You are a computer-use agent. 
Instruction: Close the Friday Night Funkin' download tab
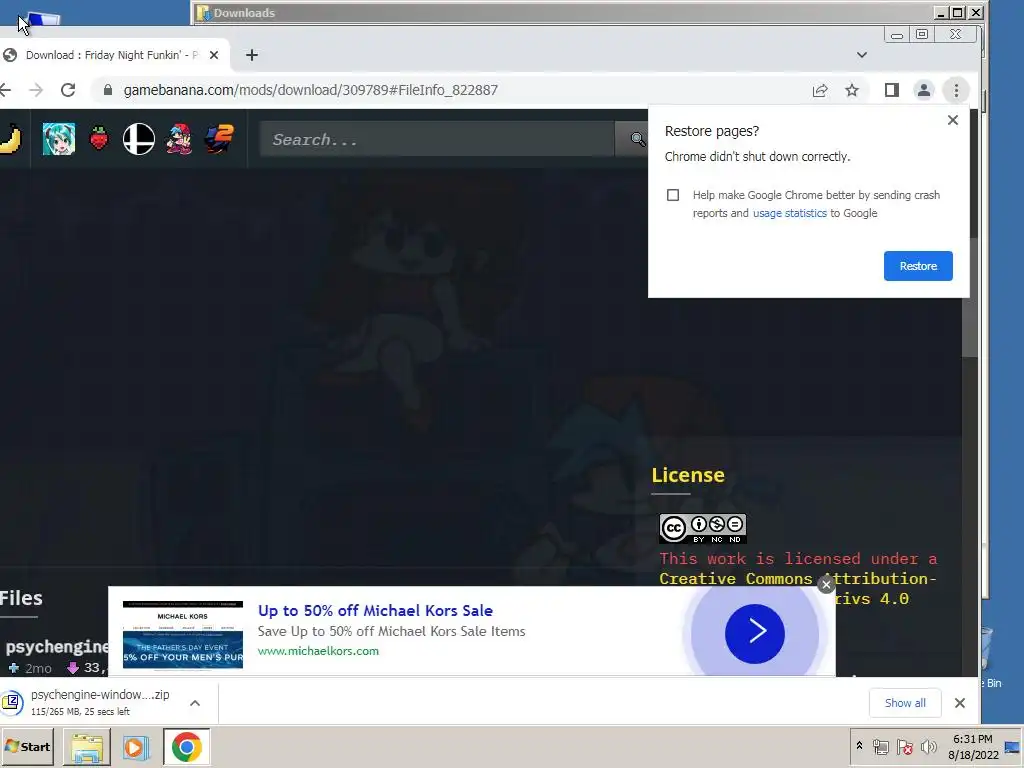[214, 56]
